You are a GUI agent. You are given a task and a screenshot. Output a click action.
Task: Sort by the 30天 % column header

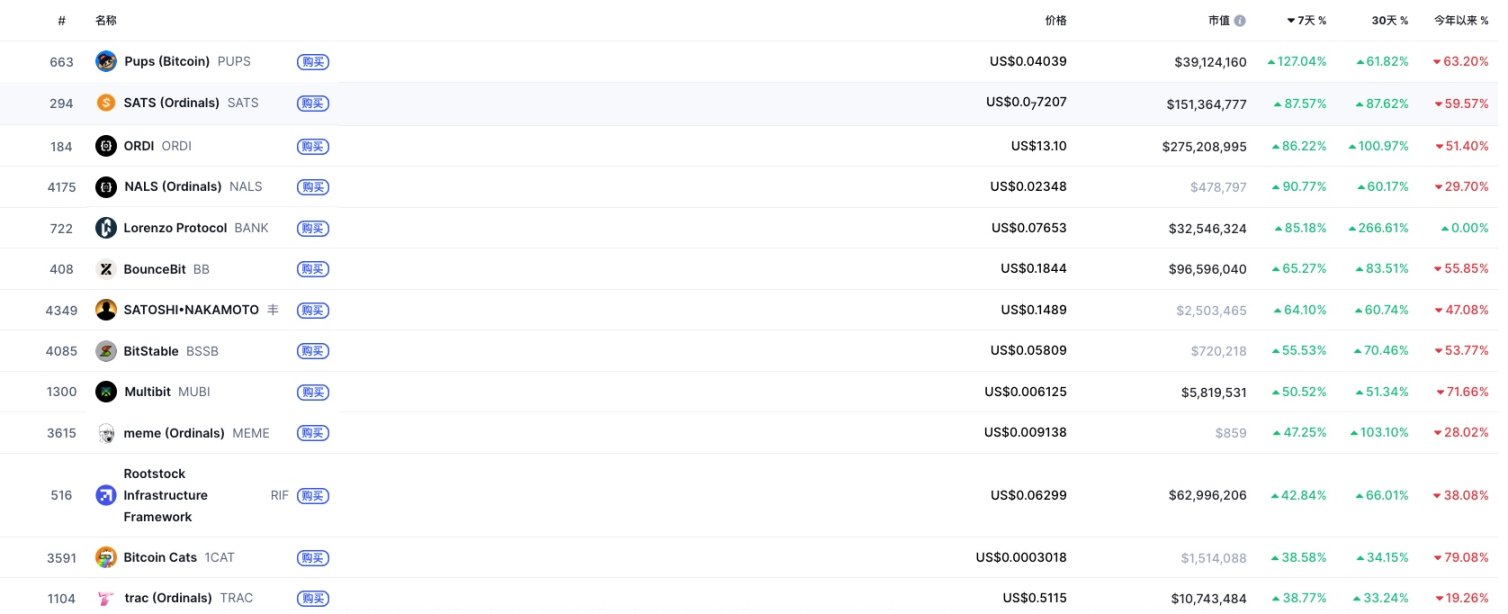click(1390, 21)
